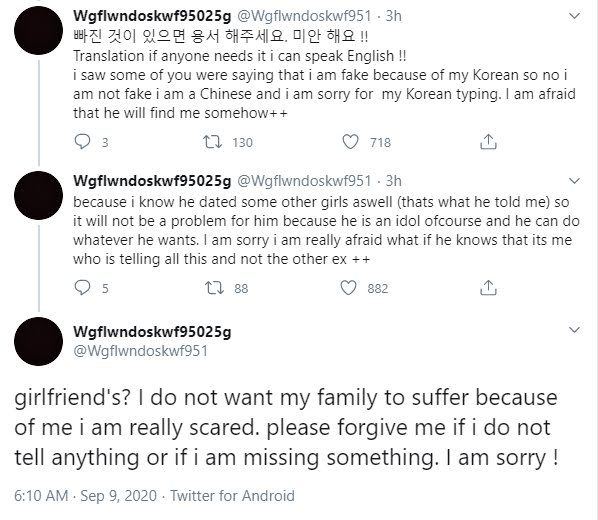The width and height of the screenshot is (598, 520).
Task: Click the Twitter for Android source link
Action: pyautogui.click(x=232, y=496)
